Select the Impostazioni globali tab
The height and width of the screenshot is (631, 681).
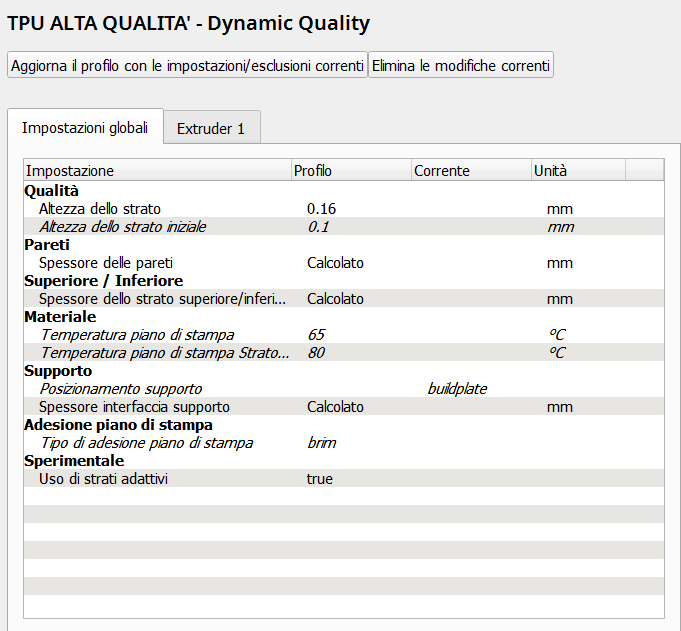click(x=85, y=128)
